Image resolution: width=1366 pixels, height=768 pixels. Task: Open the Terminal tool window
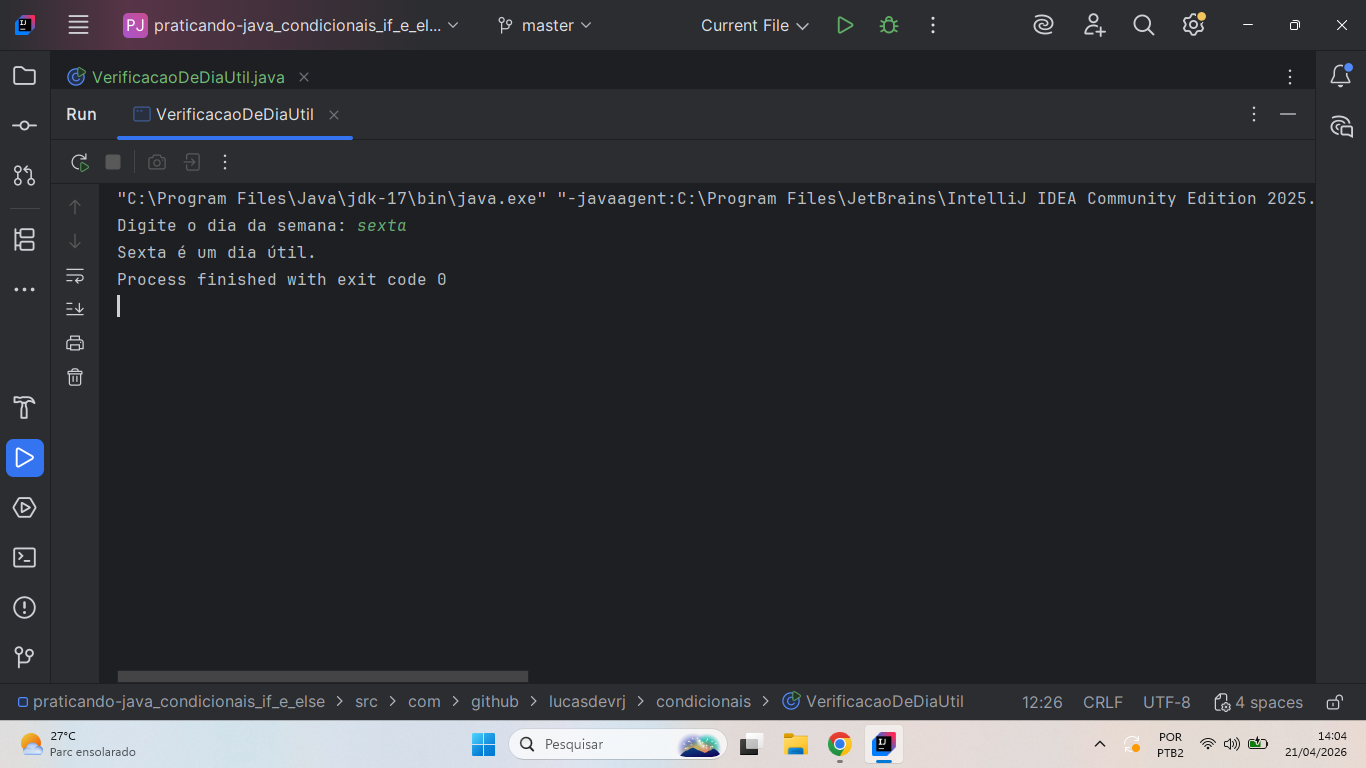25,558
